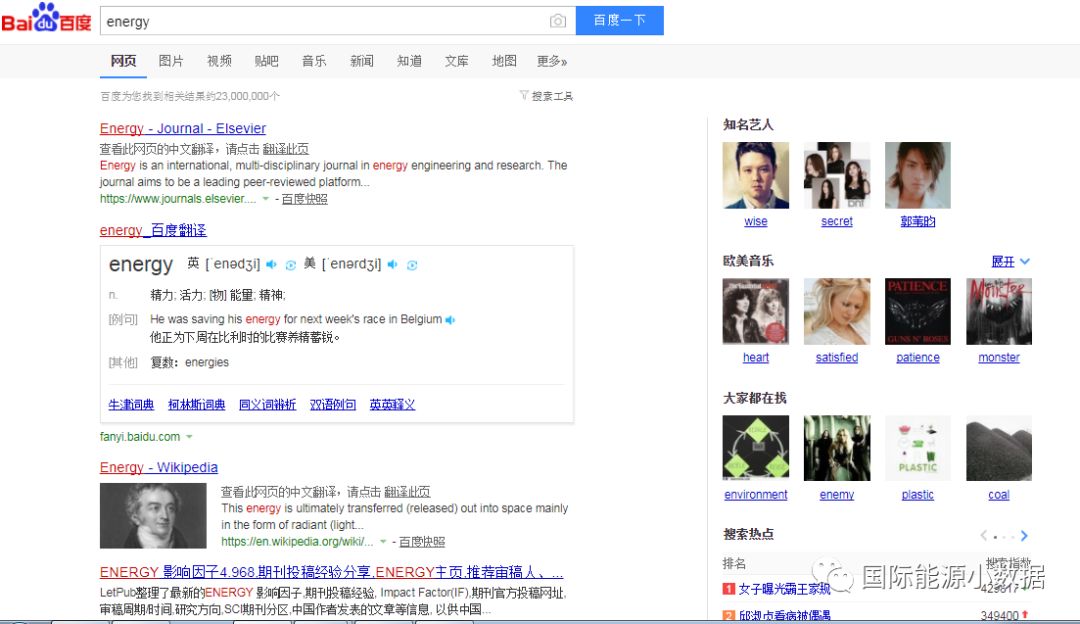This screenshot has width=1080, height=624.
Task: Open 双语例句 link
Action: (x=333, y=404)
